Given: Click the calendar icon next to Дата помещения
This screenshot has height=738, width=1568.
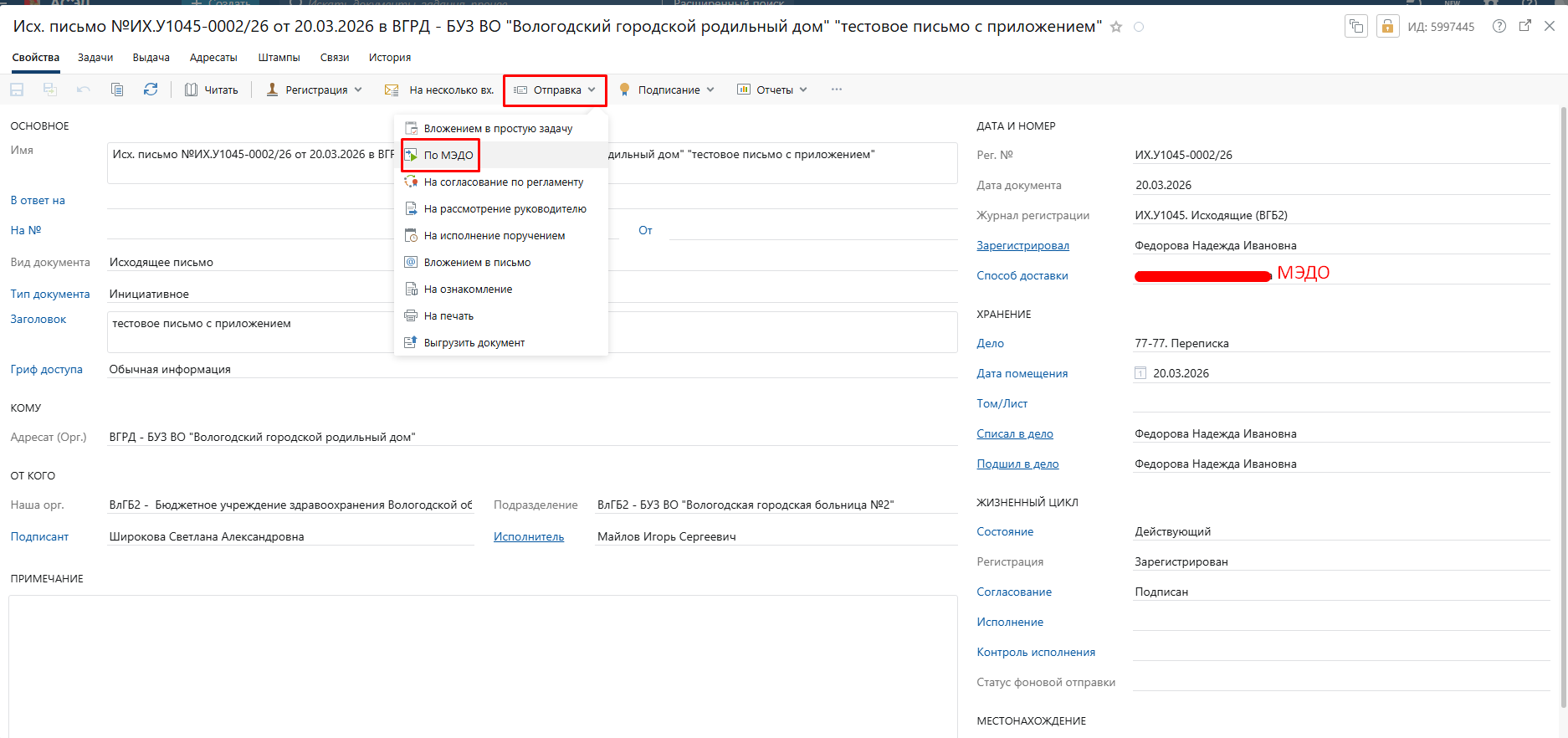Looking at the screenshot, I should [1140, 373].
